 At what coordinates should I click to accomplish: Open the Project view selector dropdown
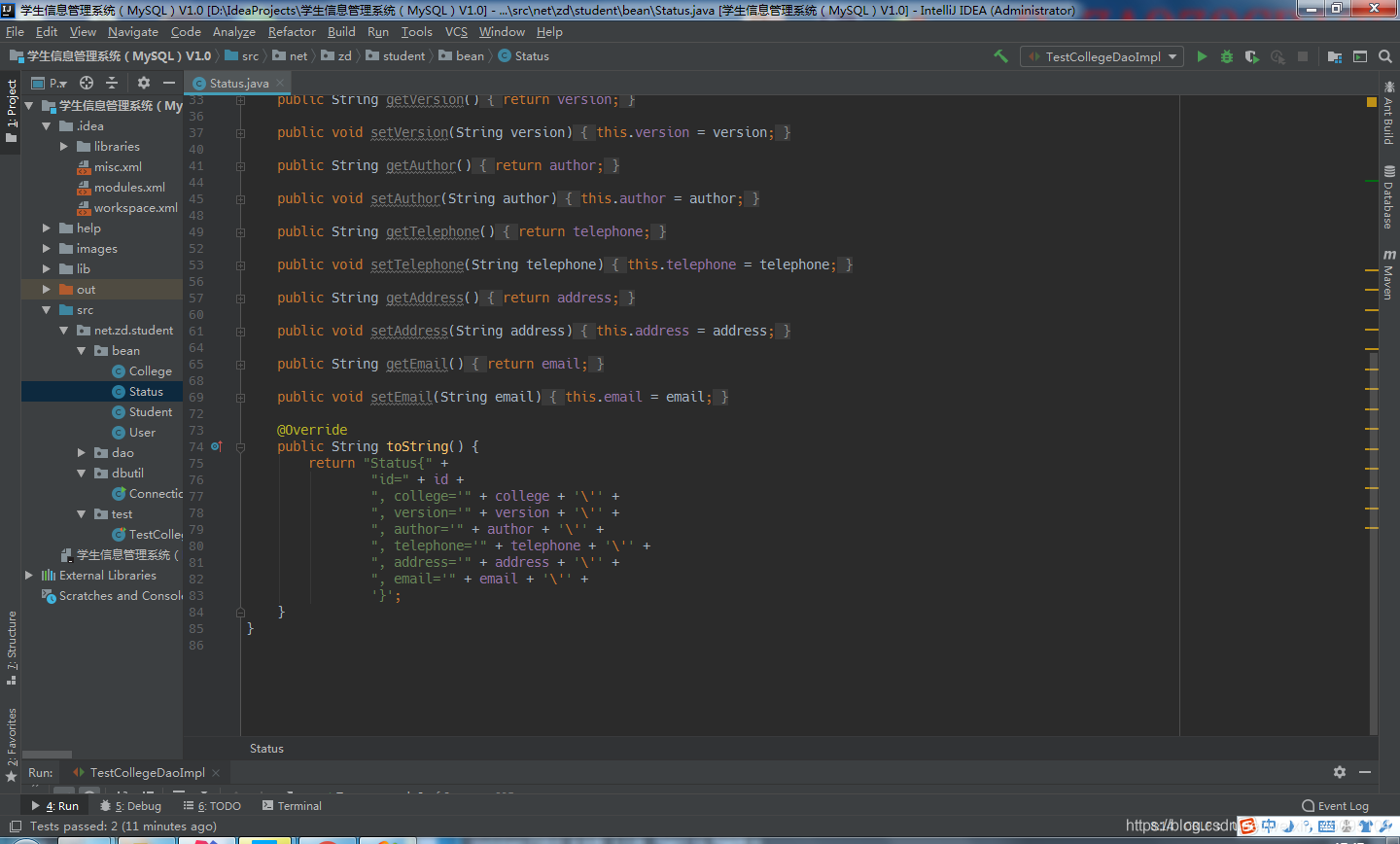tap(51, 83)
